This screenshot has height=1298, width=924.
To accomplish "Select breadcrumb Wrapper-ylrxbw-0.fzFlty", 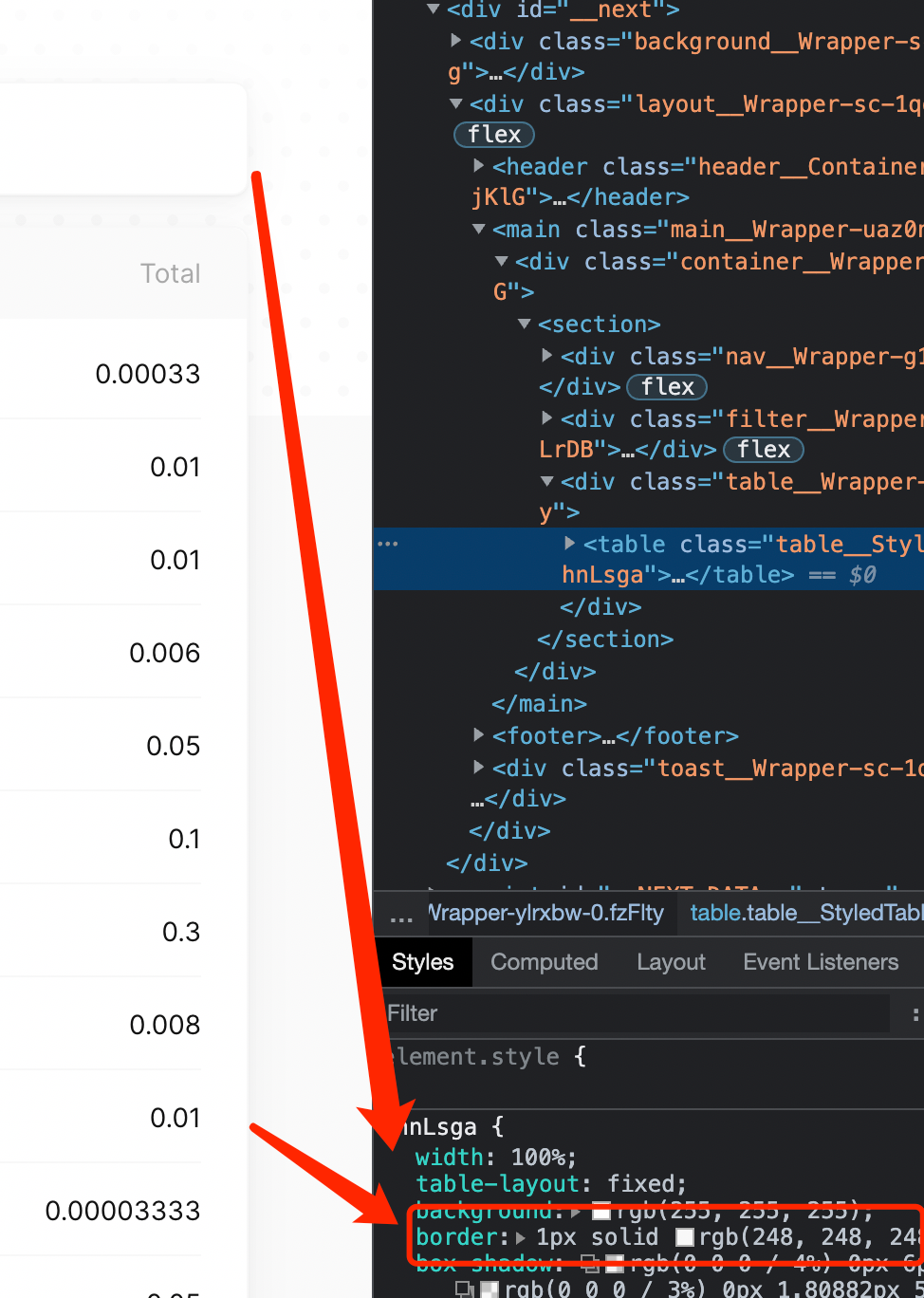I will pyautogui.click(x=545, y=913).
